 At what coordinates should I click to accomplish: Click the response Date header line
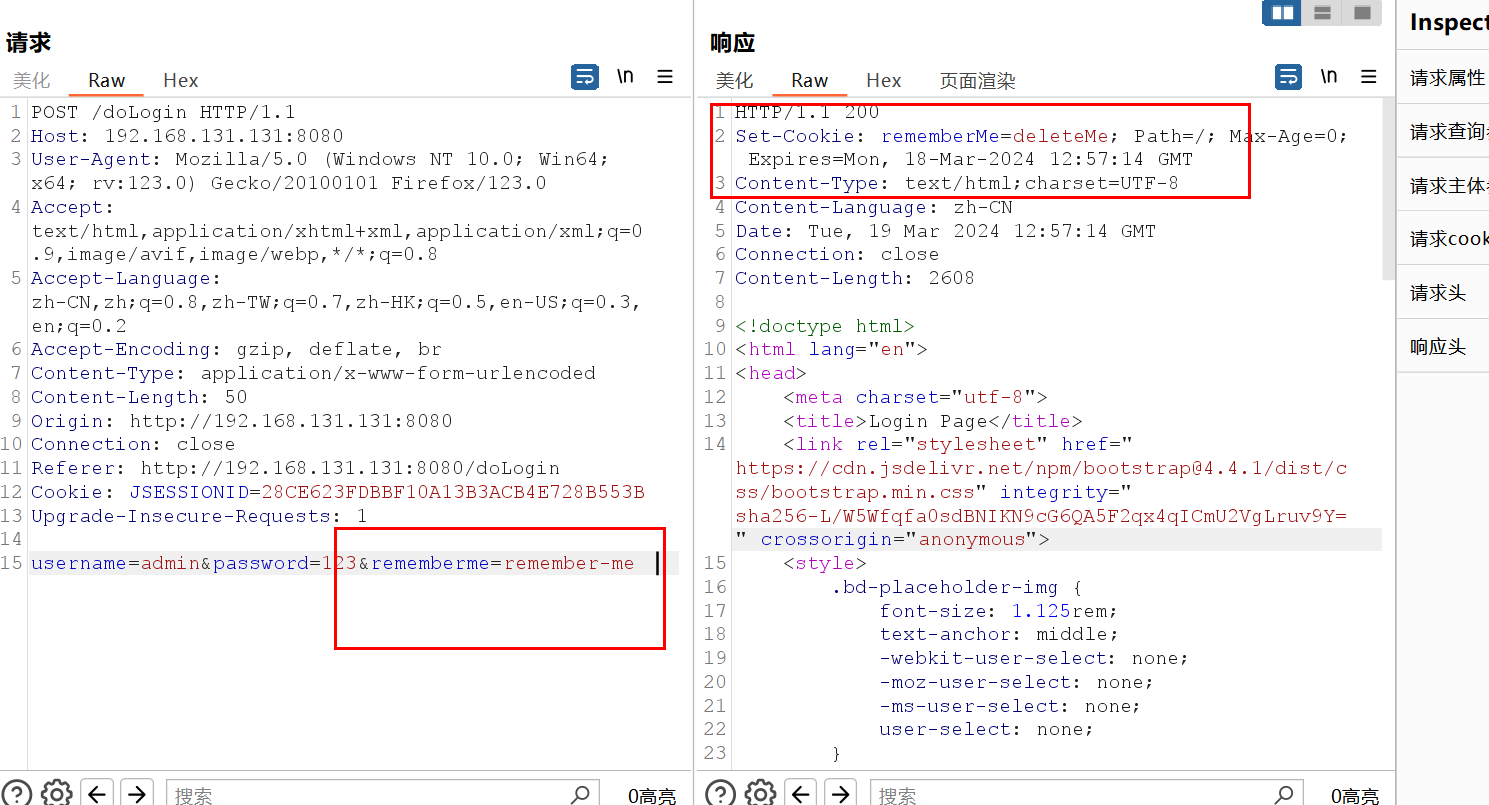point(945,231)
